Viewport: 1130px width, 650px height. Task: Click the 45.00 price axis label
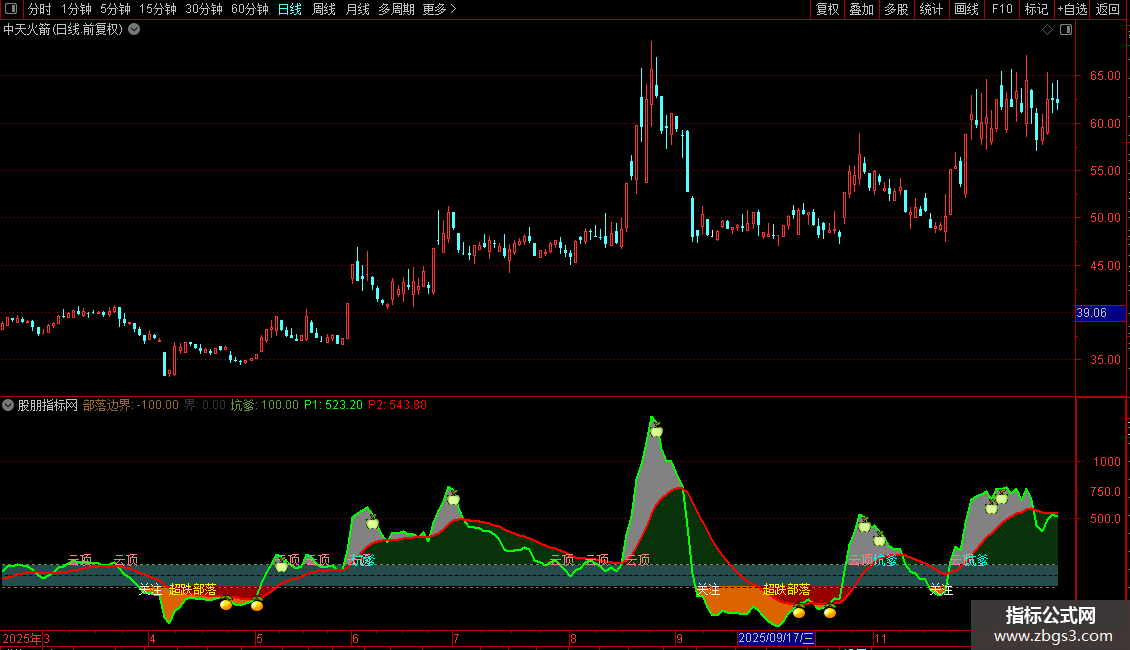point(1105,266)
